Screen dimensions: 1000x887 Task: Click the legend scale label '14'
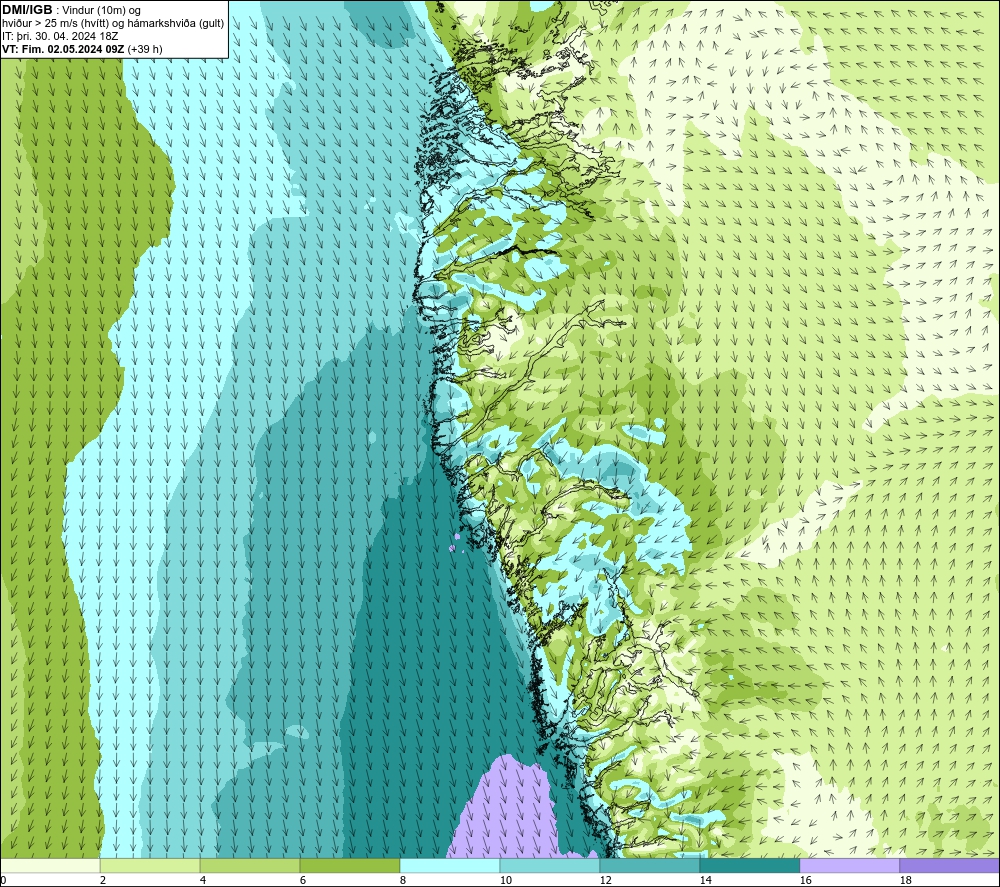pyautogui.click(x=705, y=880)
